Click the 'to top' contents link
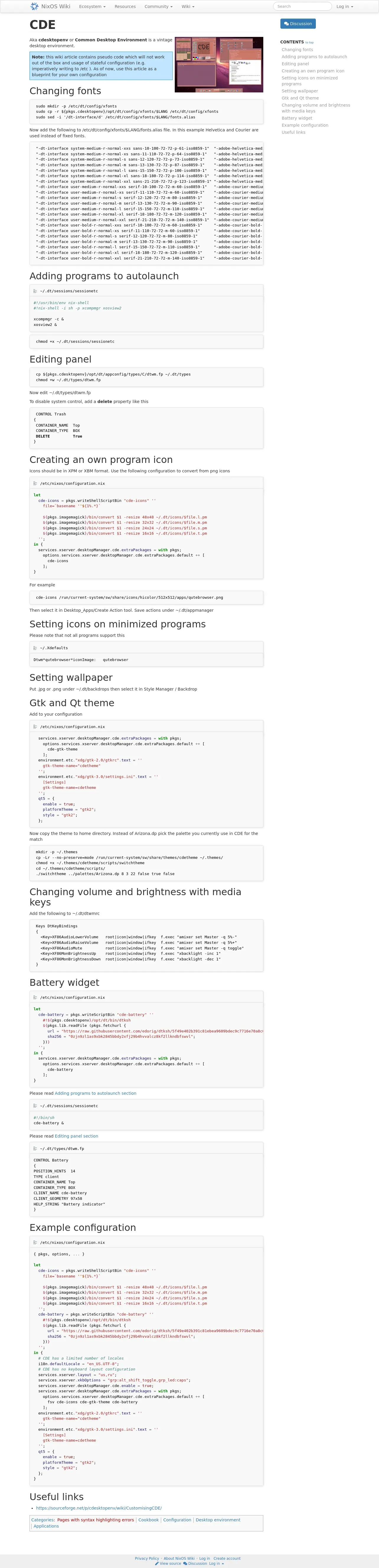 [x=310, y=43]
